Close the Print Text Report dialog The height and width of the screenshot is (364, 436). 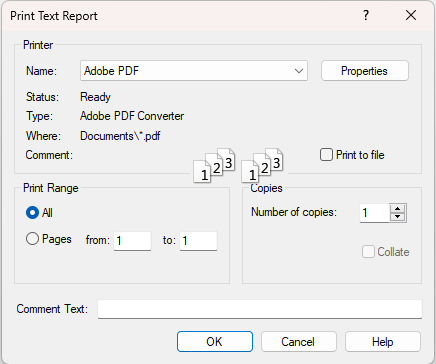(411, 15)
